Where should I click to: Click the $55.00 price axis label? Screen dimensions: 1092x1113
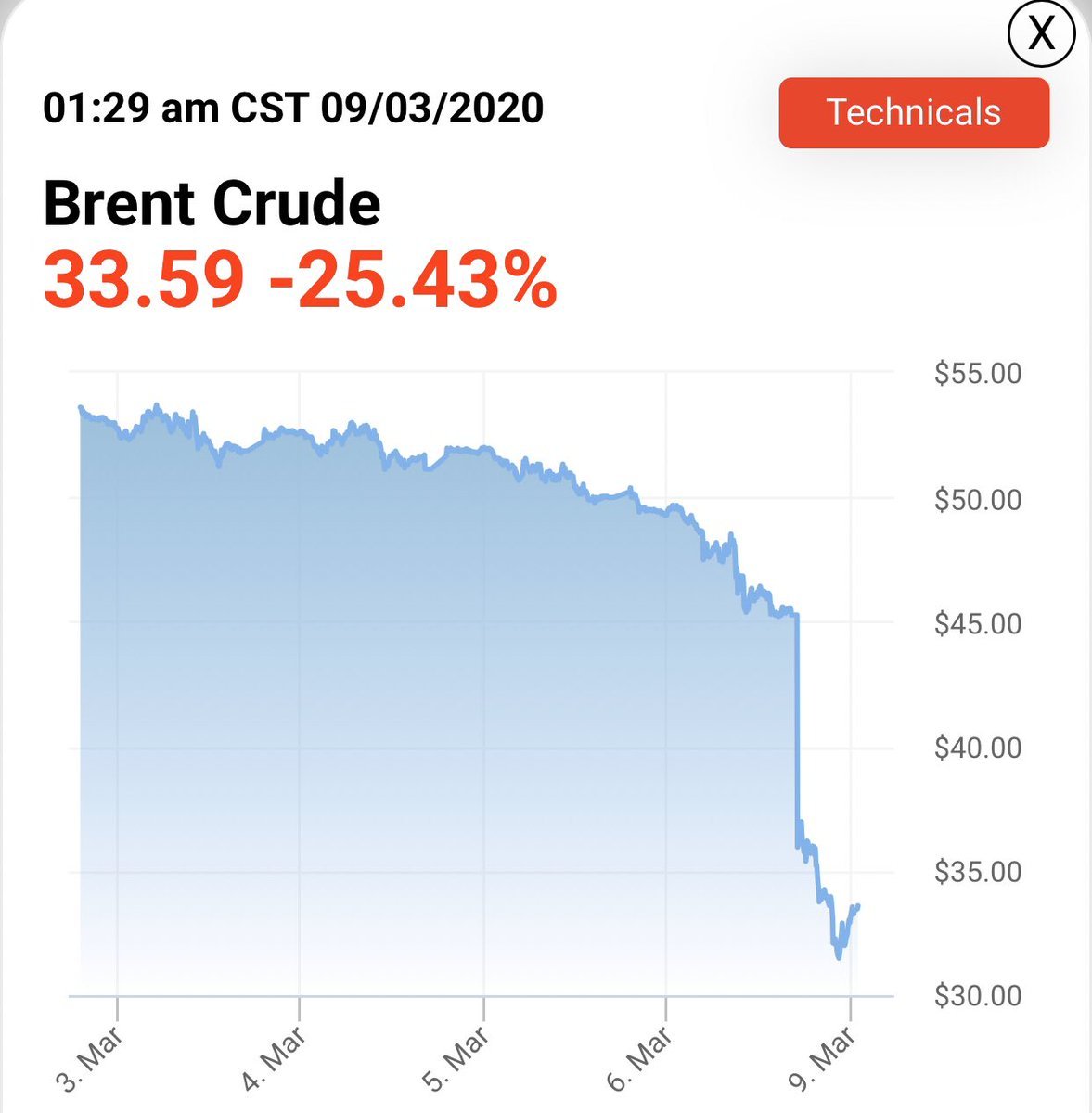pos(978,374)
